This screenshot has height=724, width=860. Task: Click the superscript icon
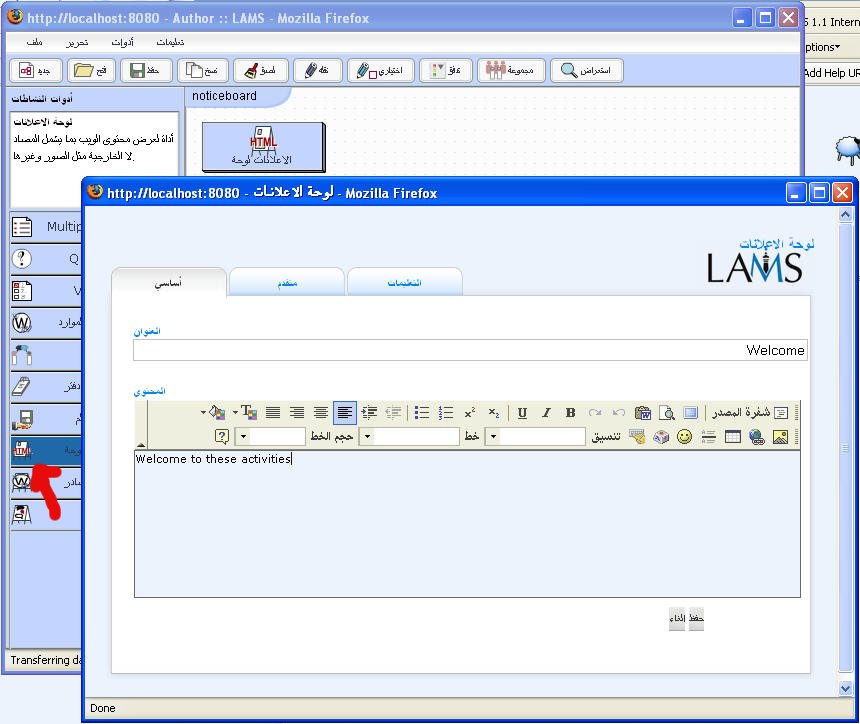(469, 413)
